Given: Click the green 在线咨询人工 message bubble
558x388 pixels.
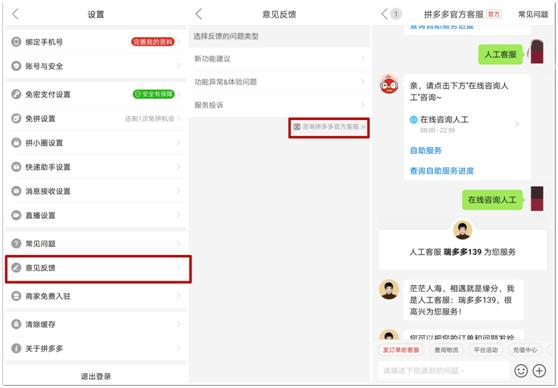Looking at the screenshot, I should click(x=492, y=200).
